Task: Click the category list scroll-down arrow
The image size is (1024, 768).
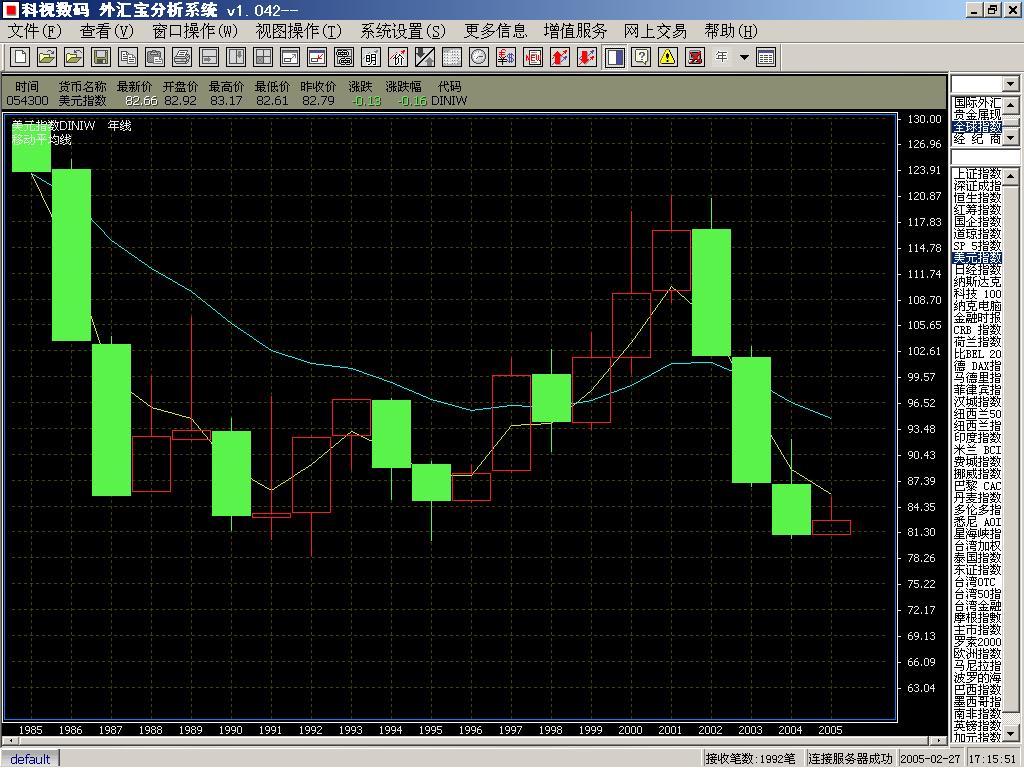Action: pyautogui.click(x=1010, y=137)
